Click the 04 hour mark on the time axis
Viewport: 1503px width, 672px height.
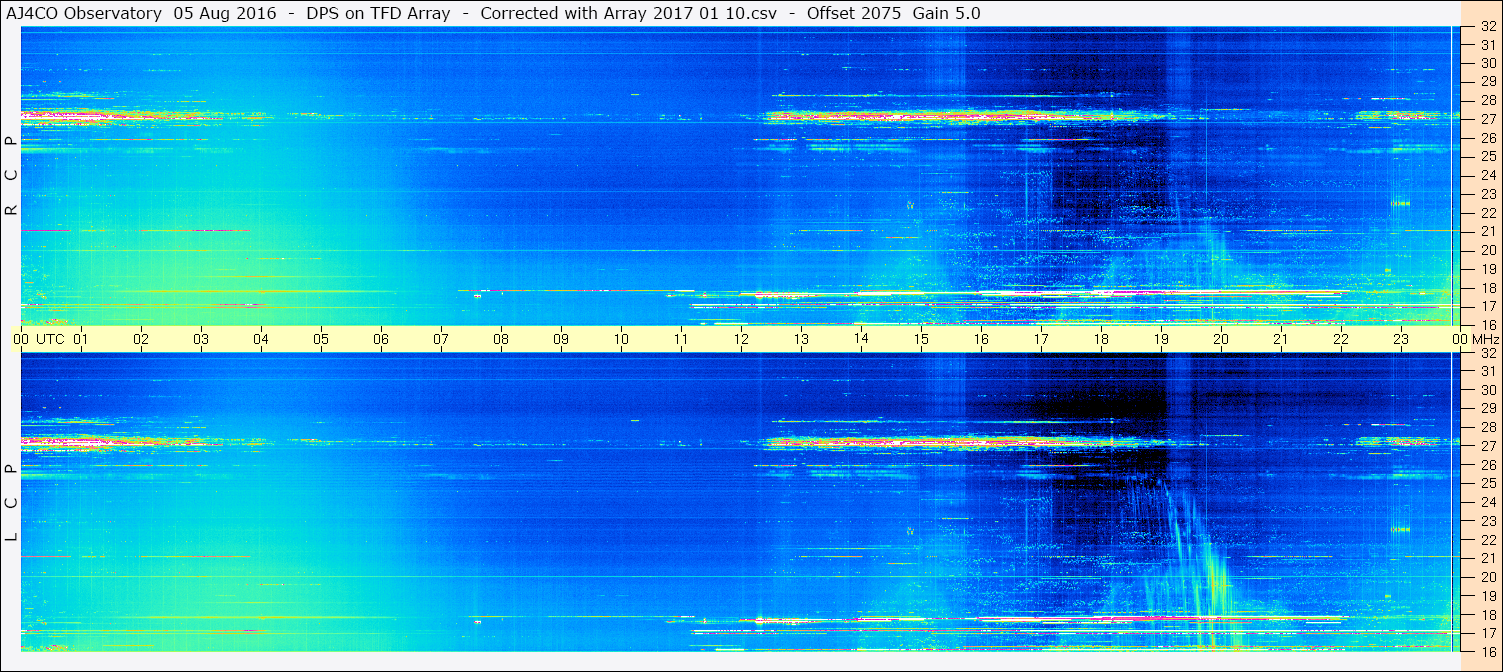point(261,339)
